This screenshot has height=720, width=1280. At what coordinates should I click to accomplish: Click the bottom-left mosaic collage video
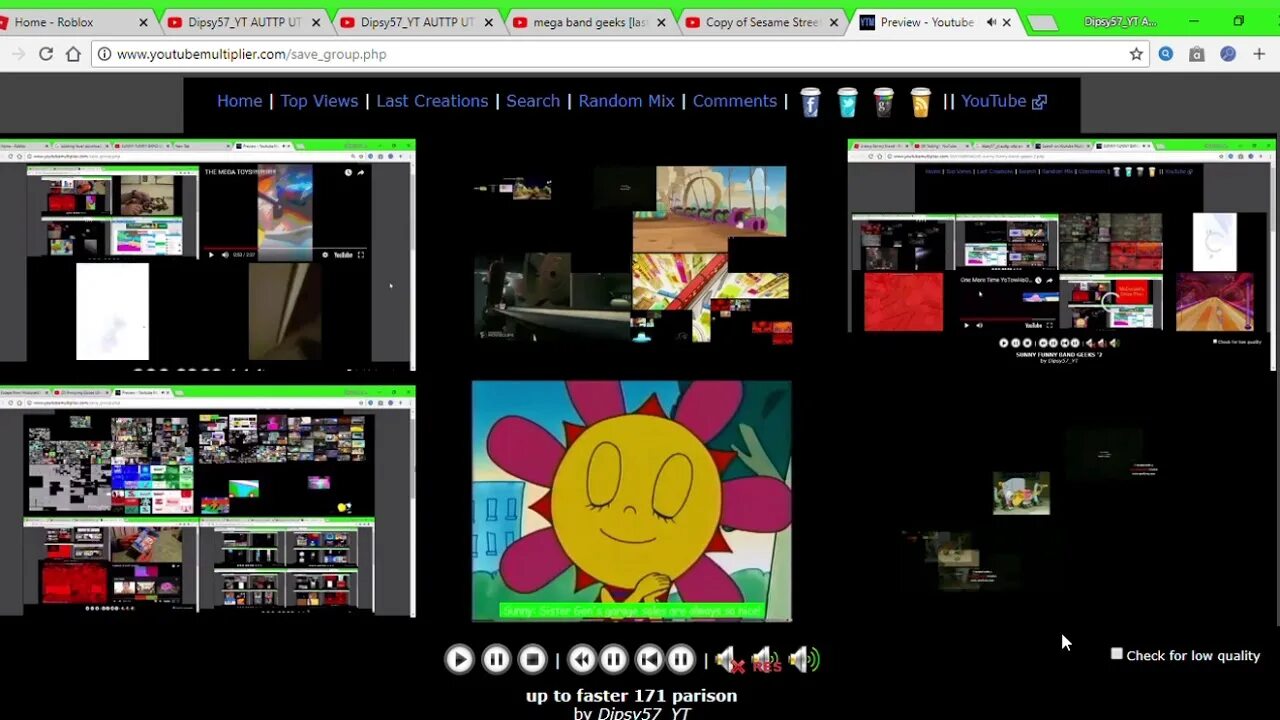pyautogui.click(x=207, y=501)
